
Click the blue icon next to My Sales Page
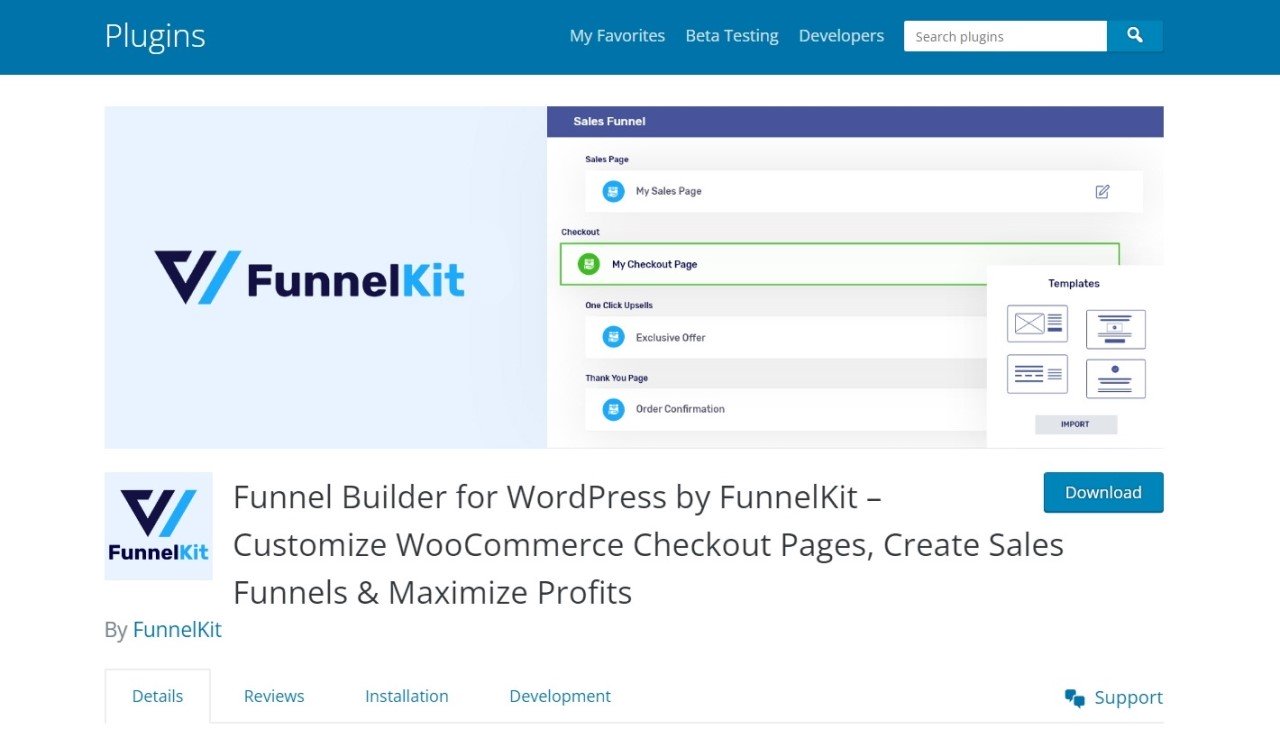[x=612, y=191]
